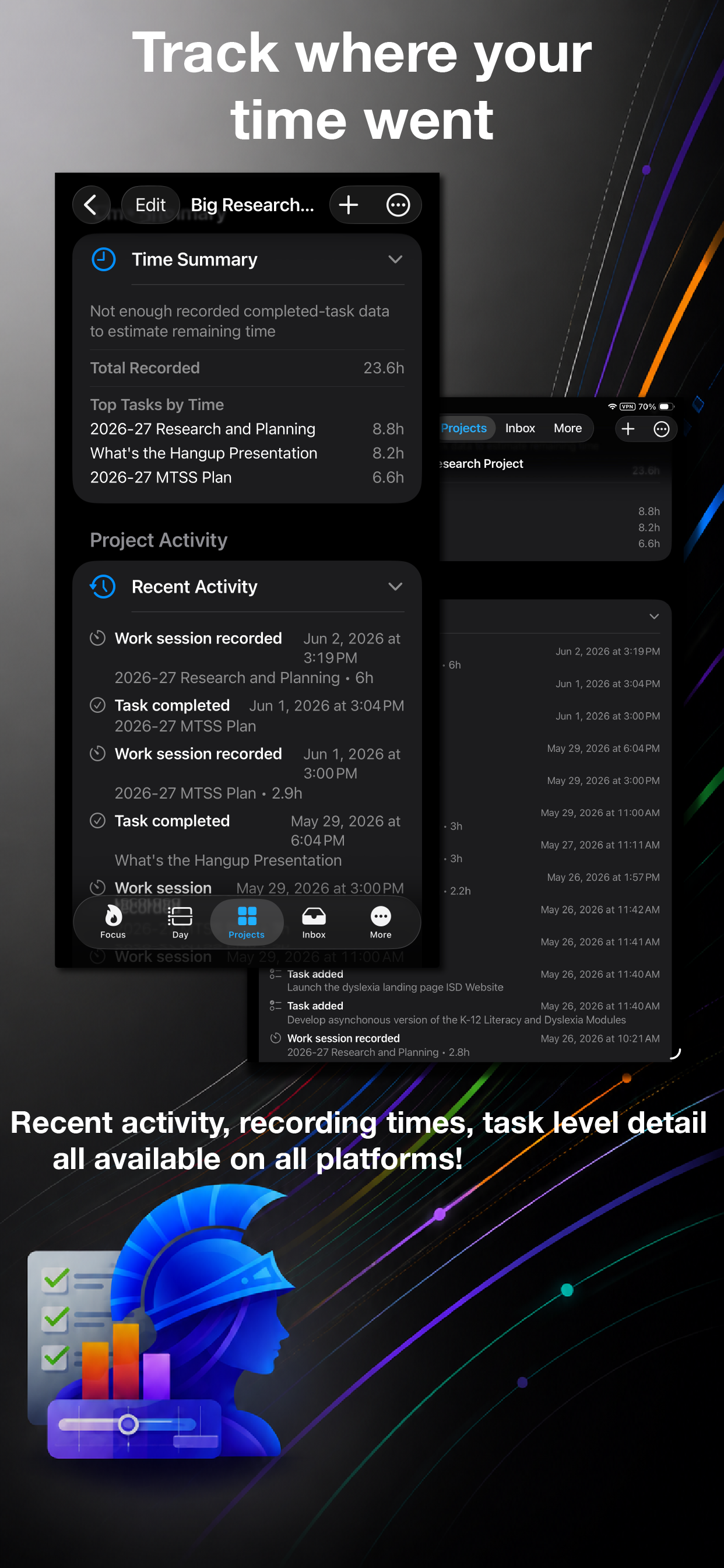
Task: Open Inbox tab in tablet window
Action: pos(520,428)
